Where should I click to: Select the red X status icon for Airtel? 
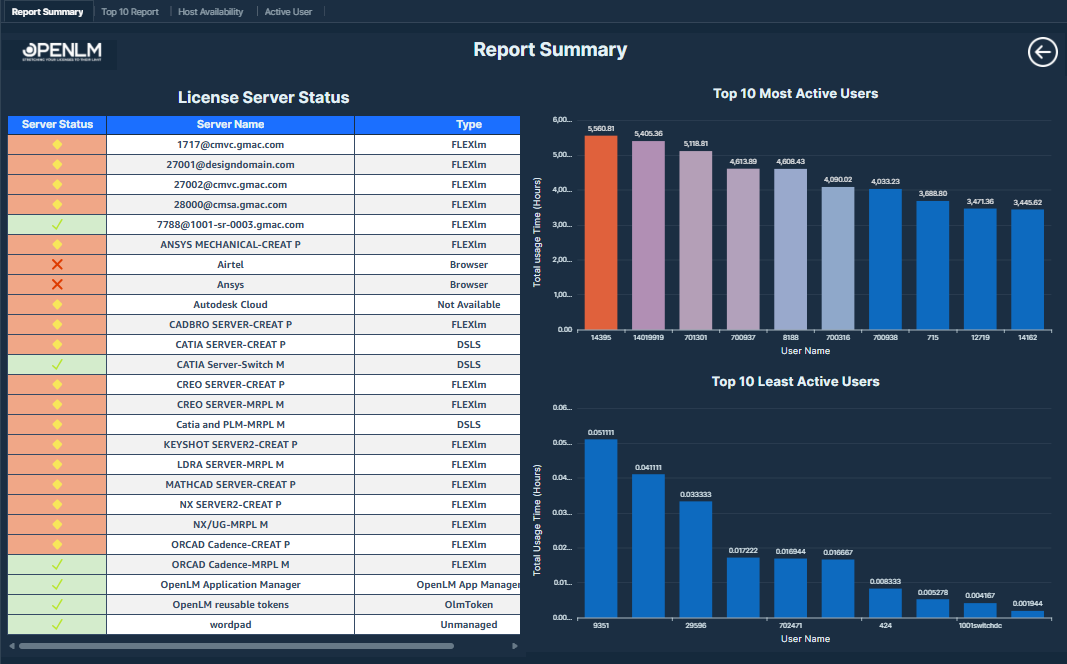click(56, 264)
